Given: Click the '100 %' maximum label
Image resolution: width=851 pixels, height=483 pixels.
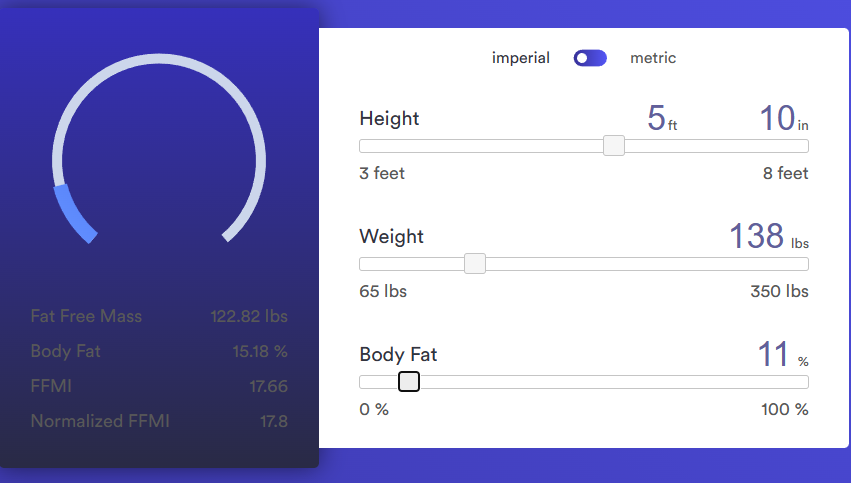Looking at the screenshot, I should coord(785,409).
